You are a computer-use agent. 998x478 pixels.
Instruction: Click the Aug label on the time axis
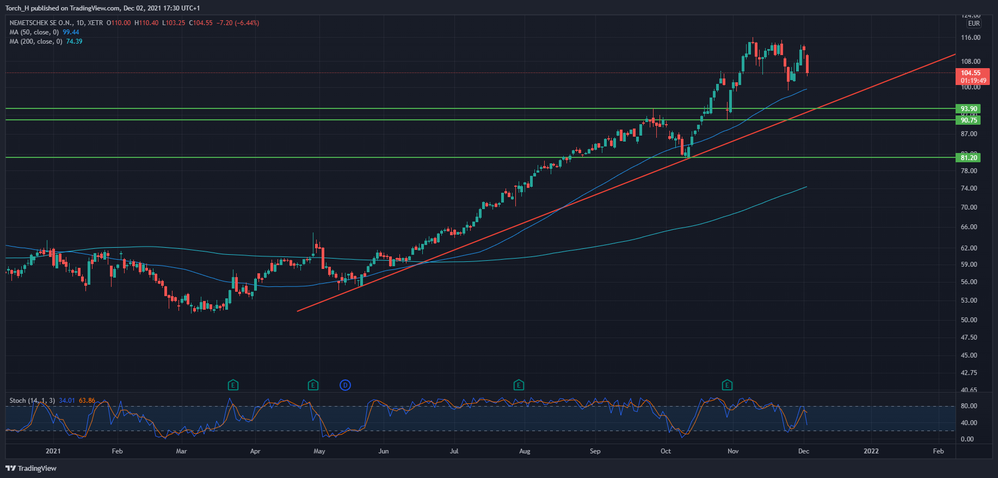pyautogui.click(x=523, y=452)
